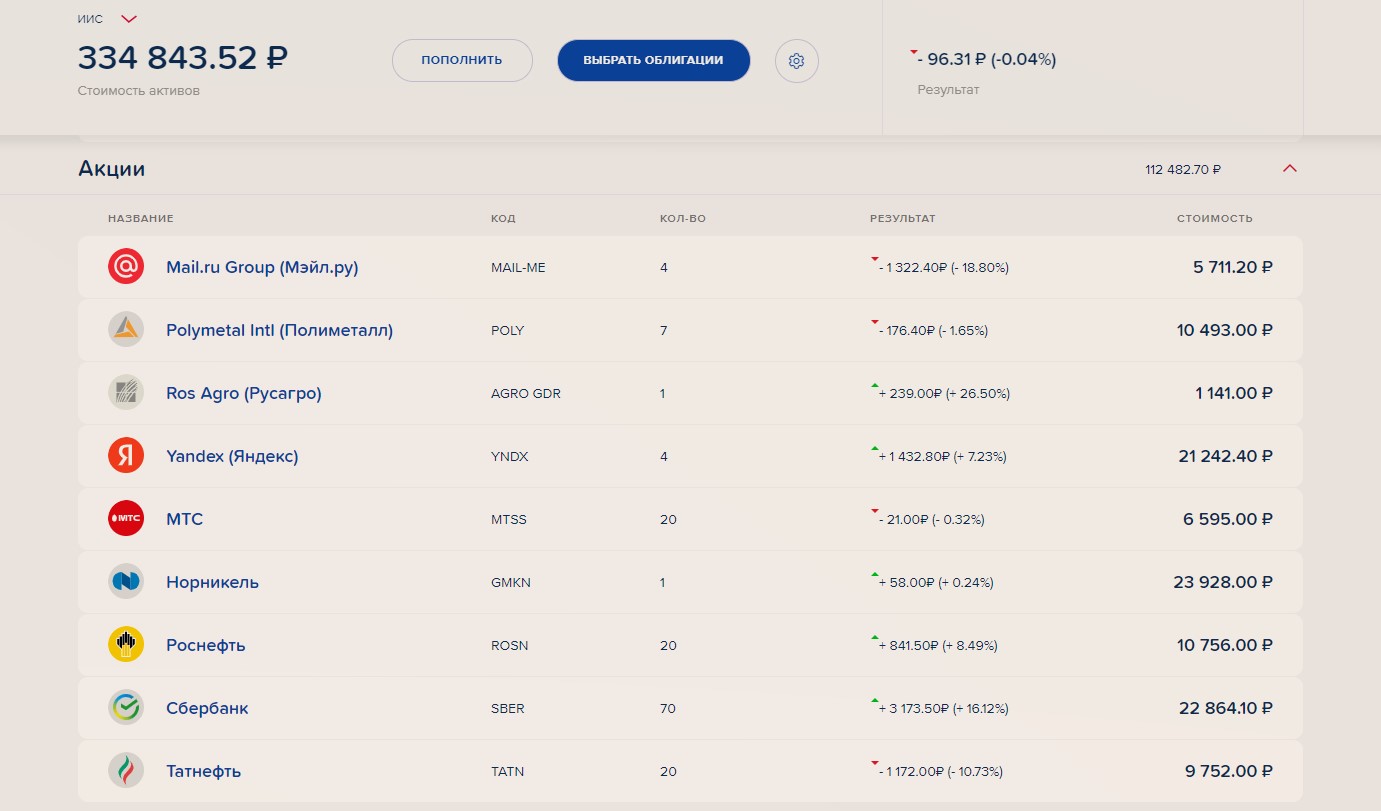Image resolution: width=1381 pixels, height=811 pixels.
Task: Open Yandex (Яндекс) stock link
Action: click(x=232, y=456)
